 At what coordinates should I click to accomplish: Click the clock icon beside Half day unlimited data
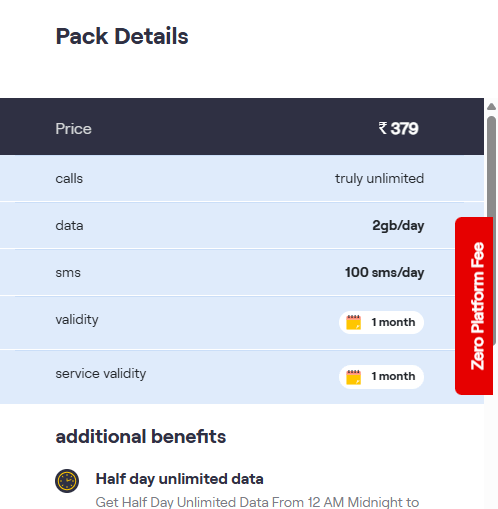67,481
